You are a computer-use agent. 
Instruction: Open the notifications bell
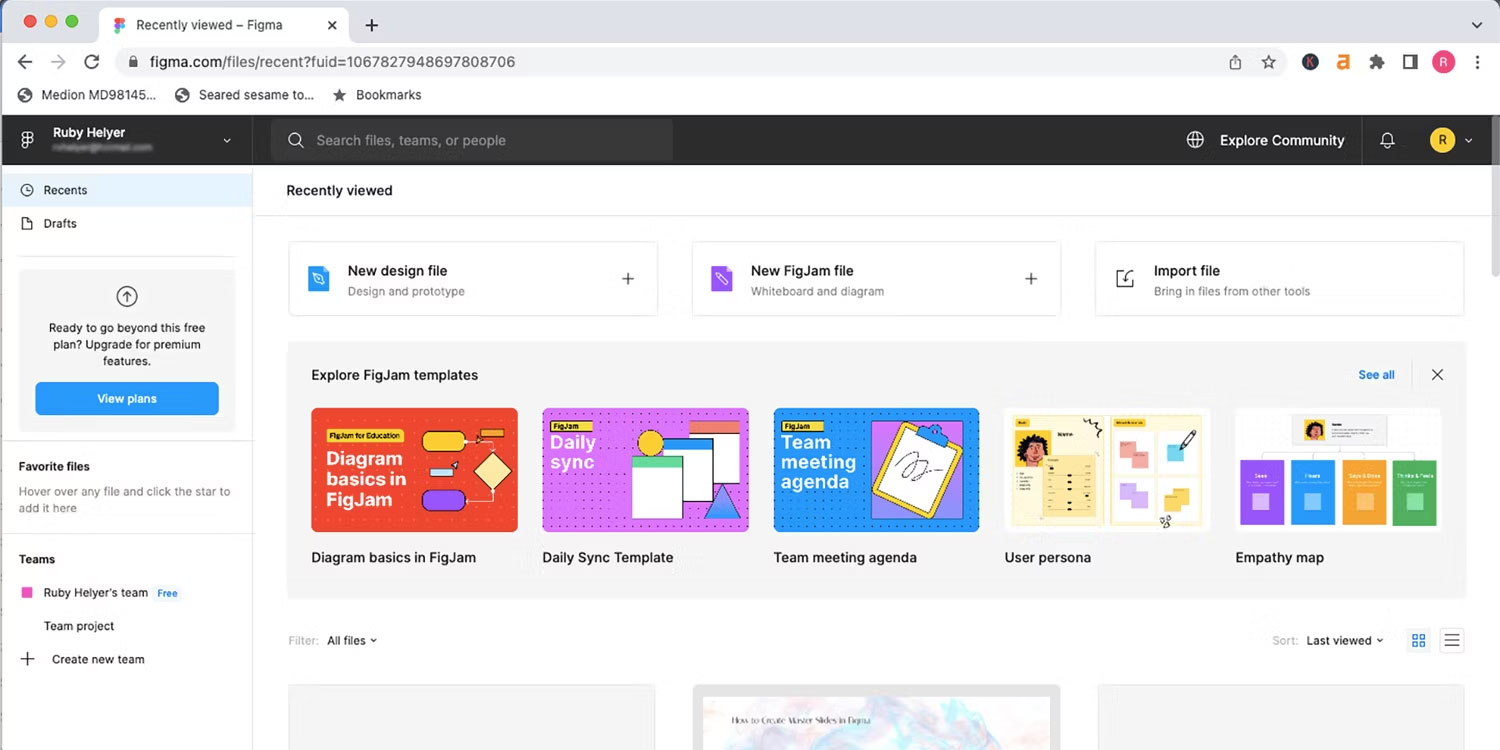pos(1387,141)
